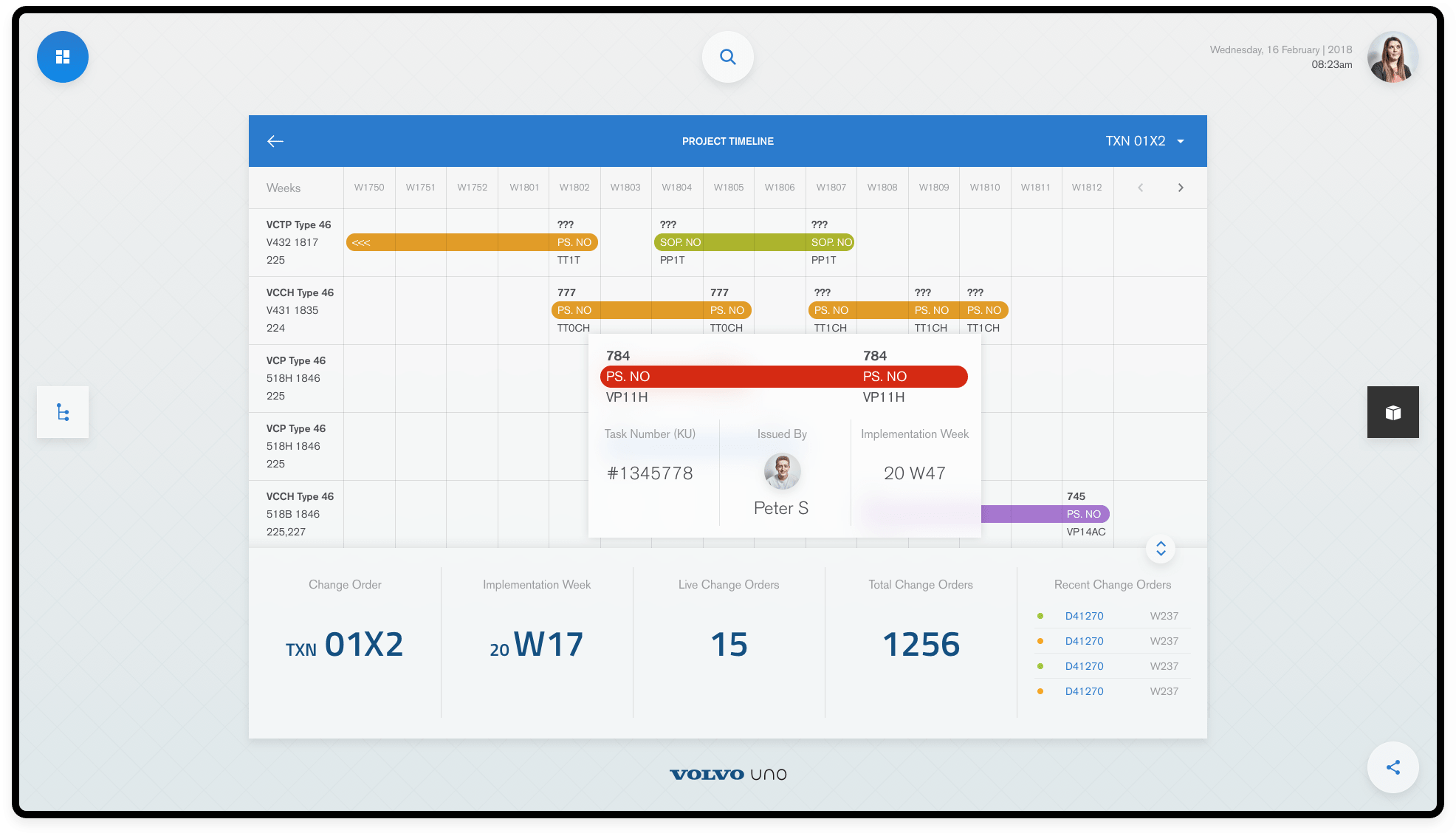Click the Peter S issuer avatar

click(782, 471)
